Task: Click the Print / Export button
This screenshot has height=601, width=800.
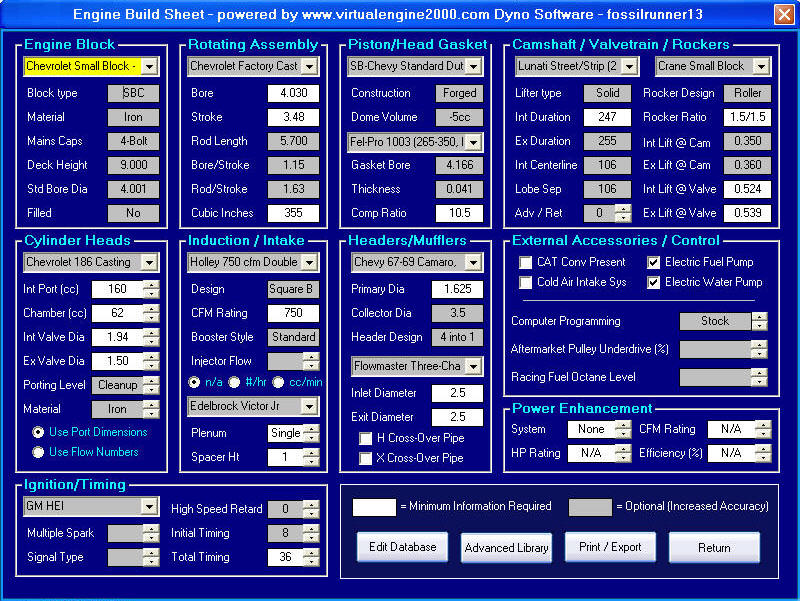Action: pyautogui.click(x=609, y=547)
